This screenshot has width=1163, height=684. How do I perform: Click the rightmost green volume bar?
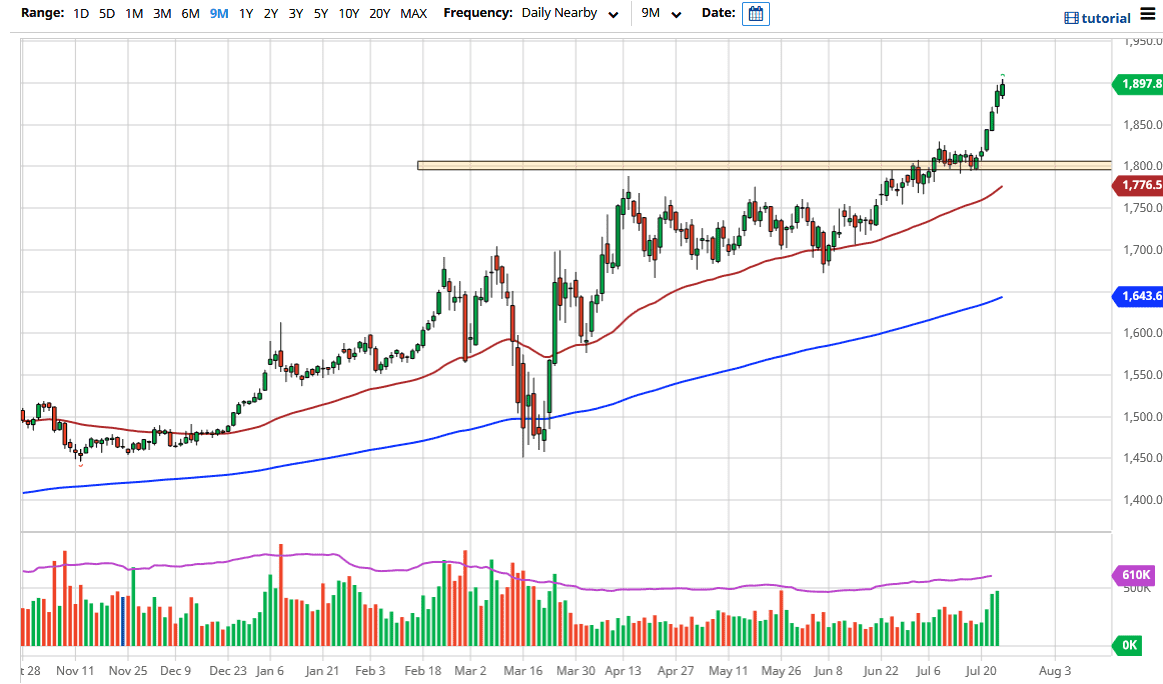[997, 618]
